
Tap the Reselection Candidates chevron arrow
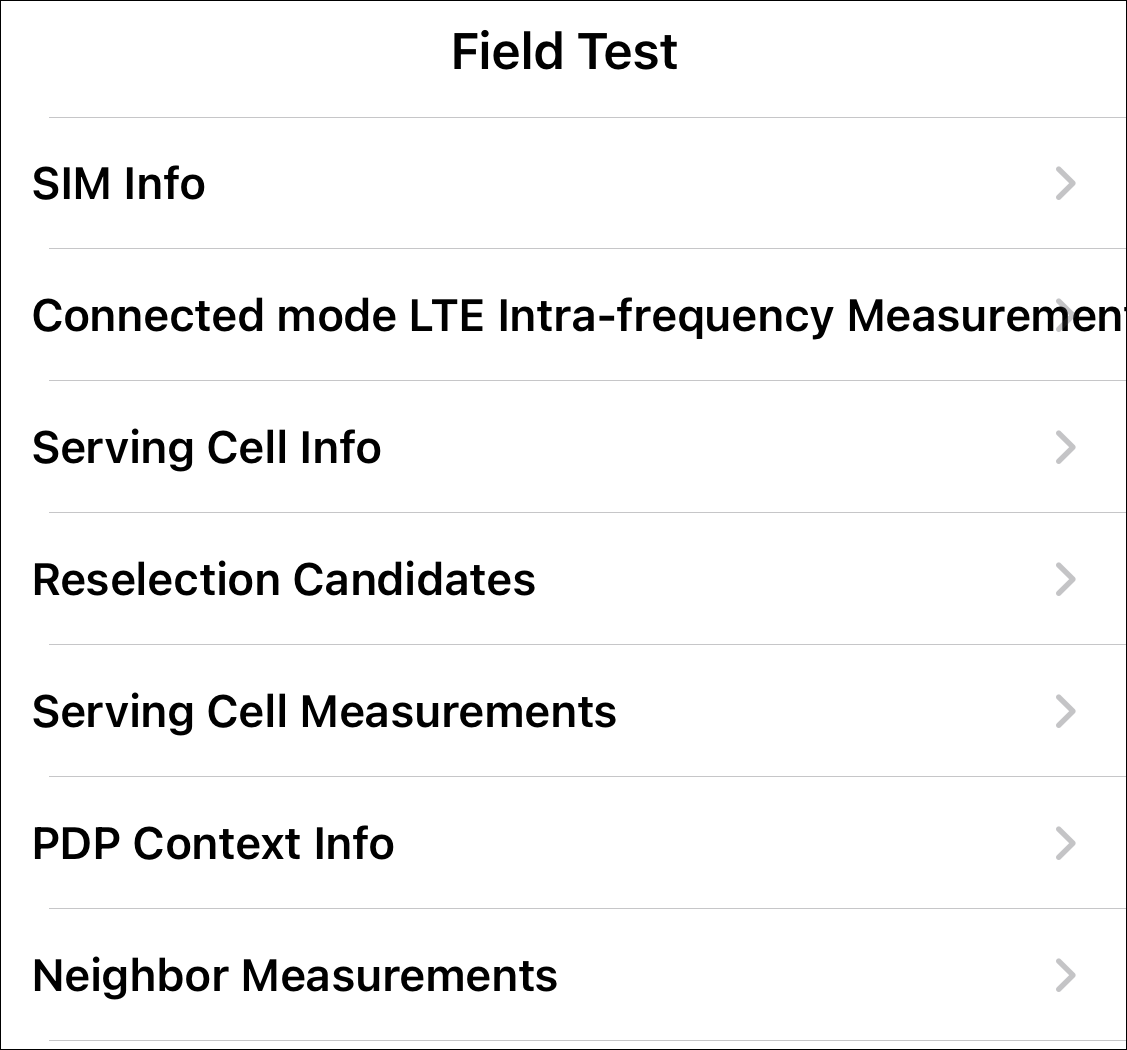coord(1066,579)
